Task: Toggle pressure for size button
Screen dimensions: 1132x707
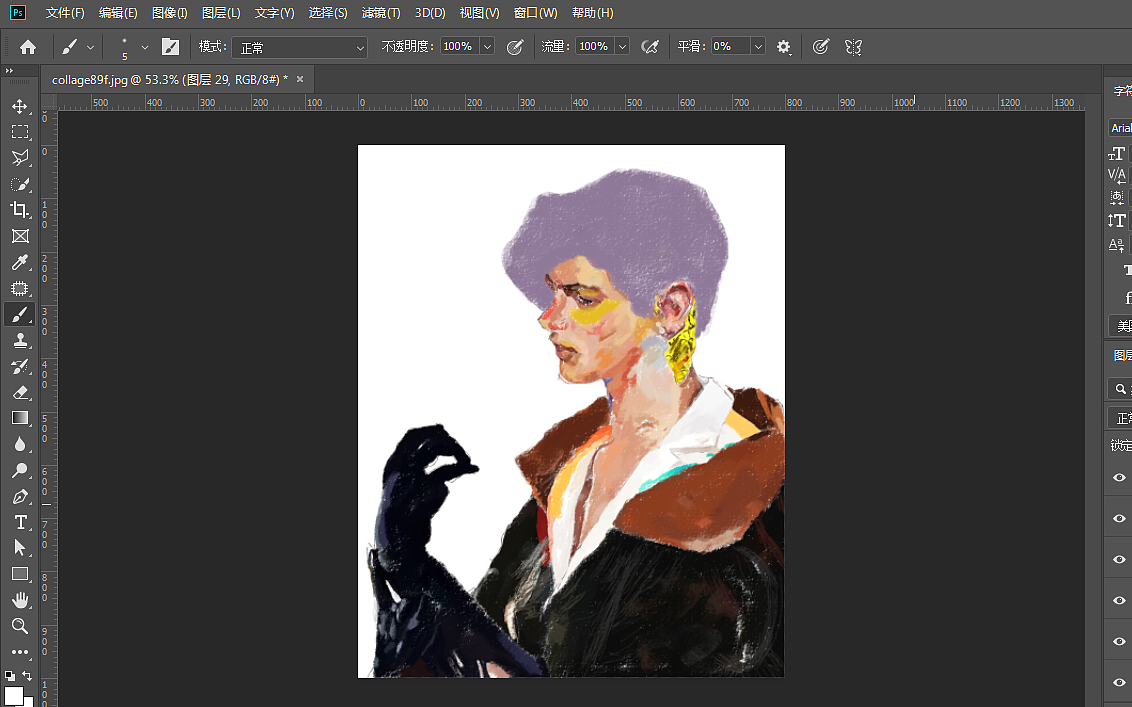Action: click(820, 47)
